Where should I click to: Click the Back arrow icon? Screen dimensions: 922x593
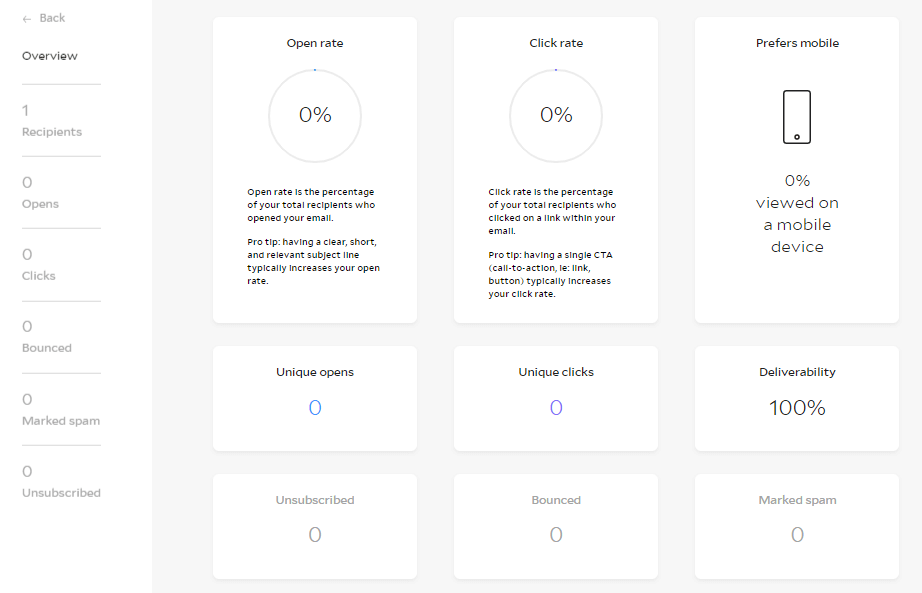coord(27,18)
